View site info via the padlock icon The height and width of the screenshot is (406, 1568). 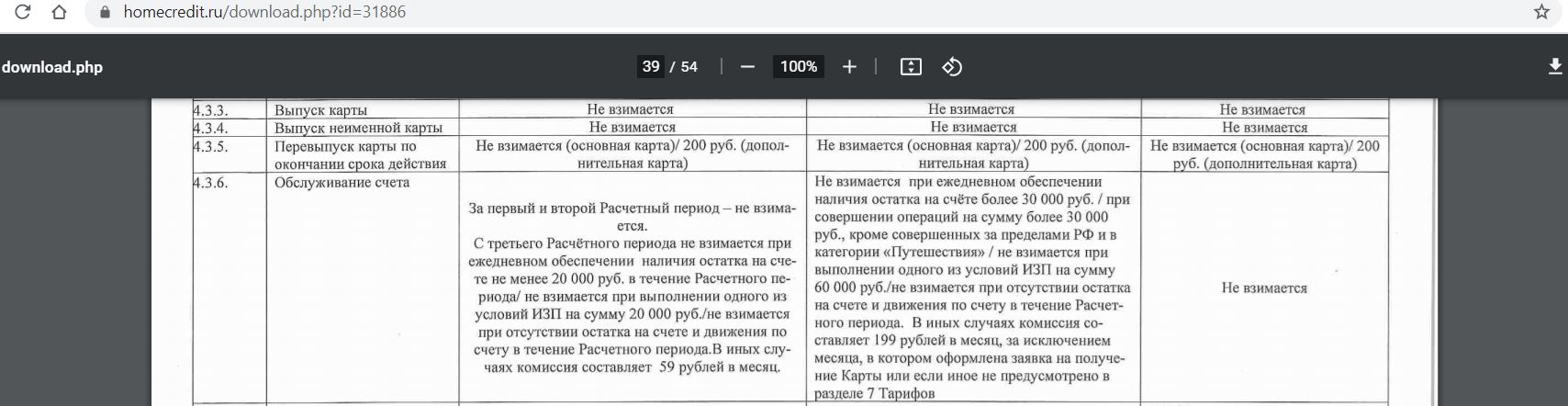(104, 13)
